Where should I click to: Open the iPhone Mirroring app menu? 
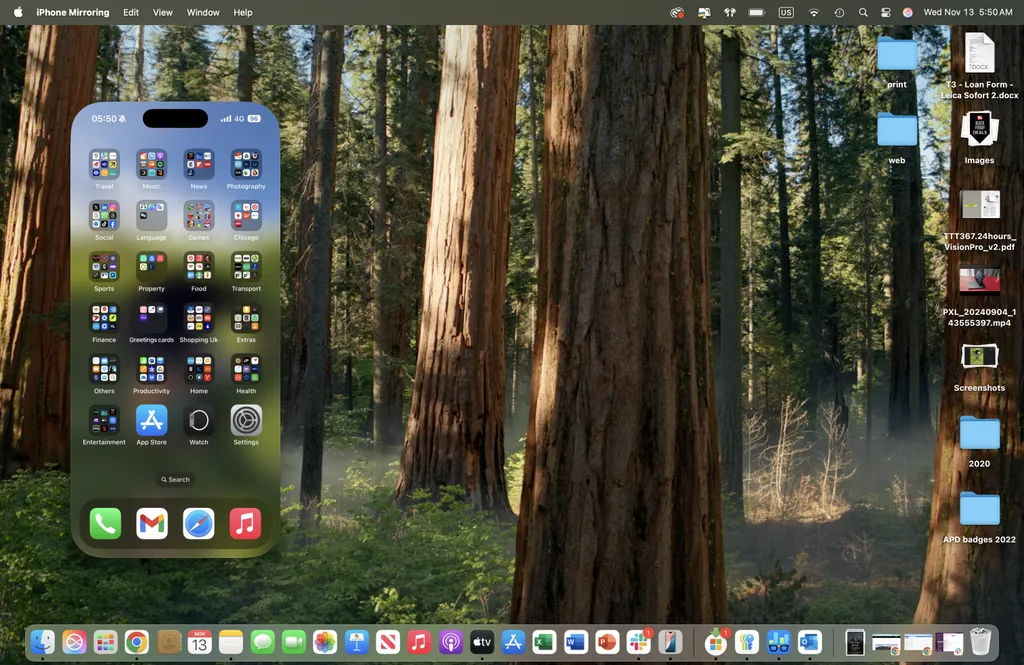[73, 12]
